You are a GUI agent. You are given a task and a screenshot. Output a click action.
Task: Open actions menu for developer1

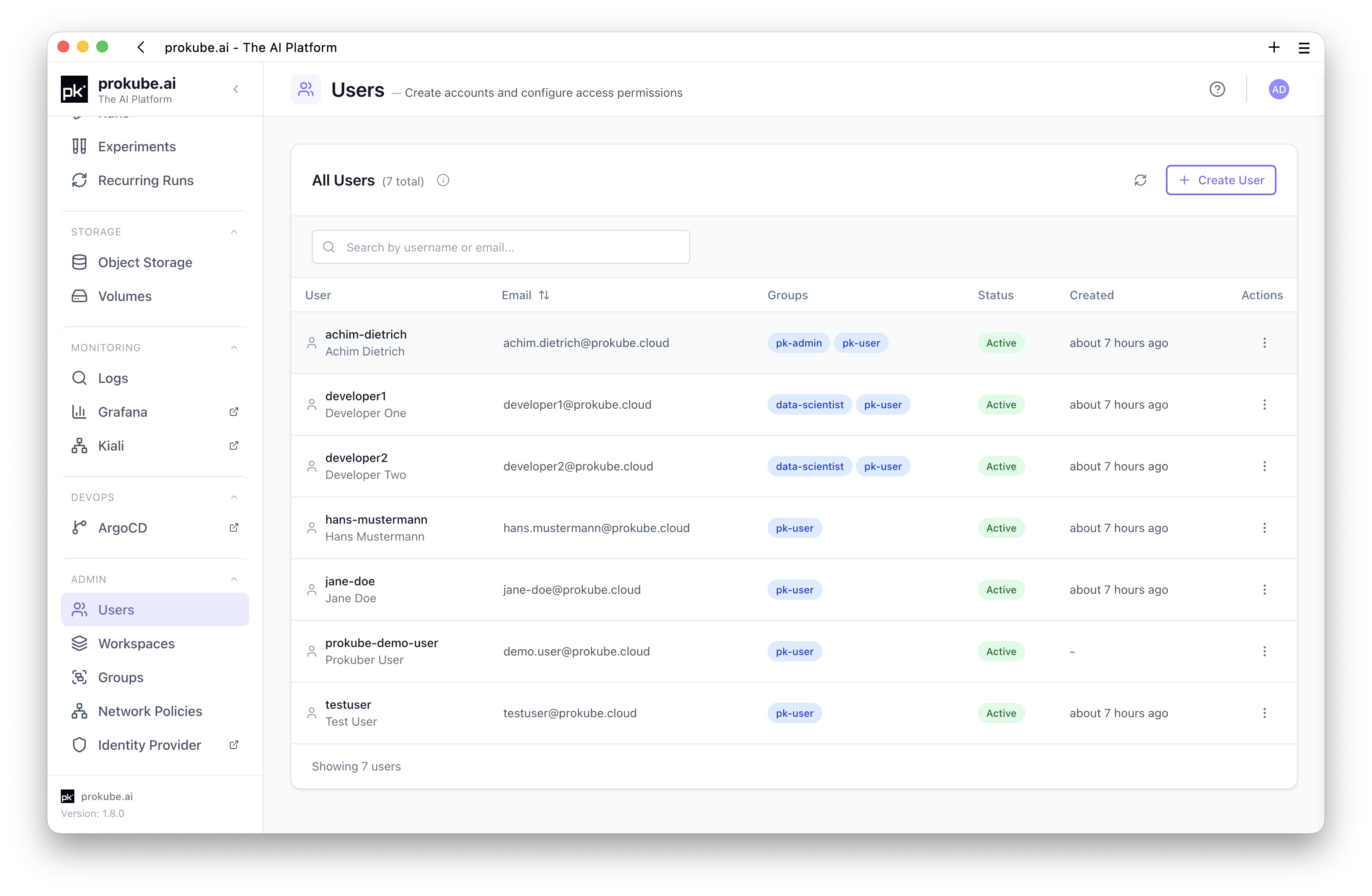coord(1264,404)
